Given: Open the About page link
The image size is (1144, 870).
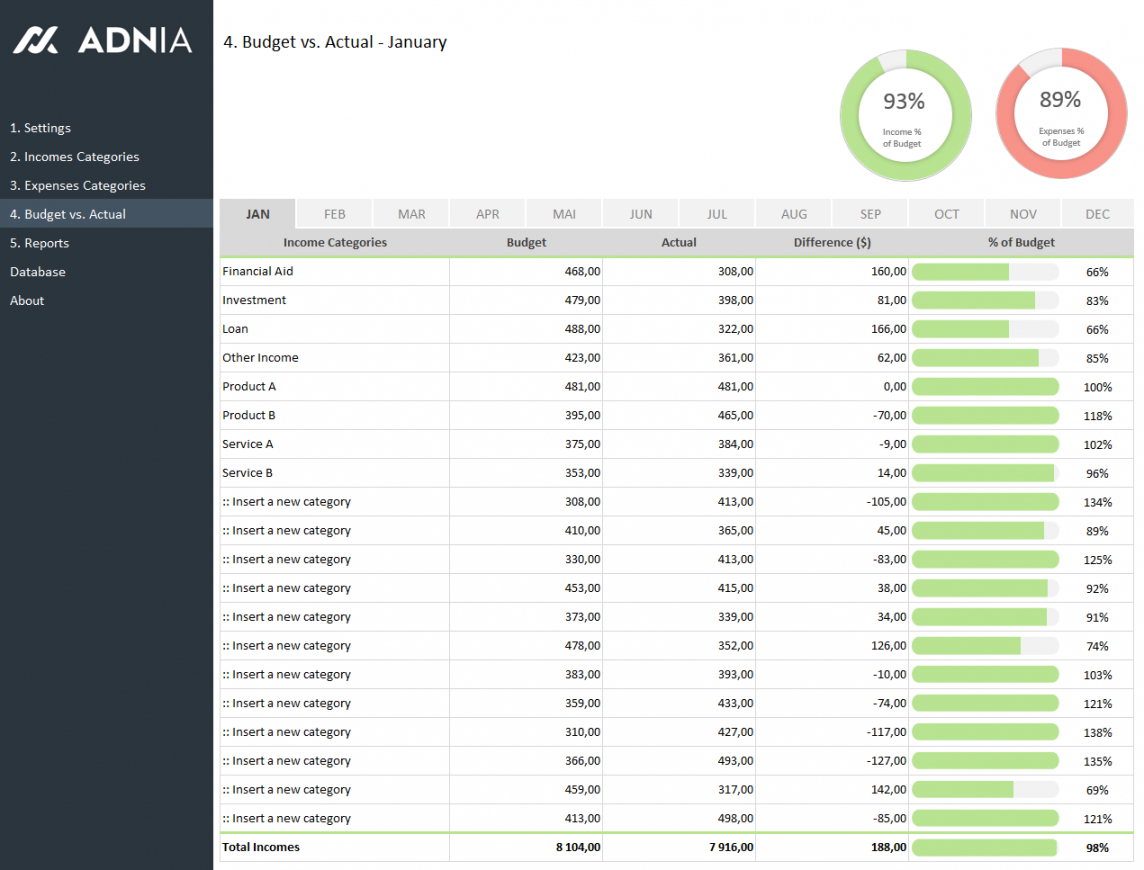Looking at the screenshot, I should pyautogui.click(x=27, y=301).
